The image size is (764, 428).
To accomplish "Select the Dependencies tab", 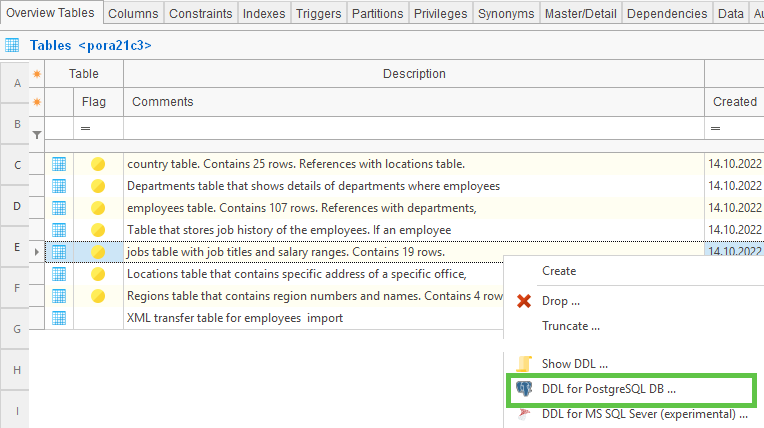I will tap(667, 13).
